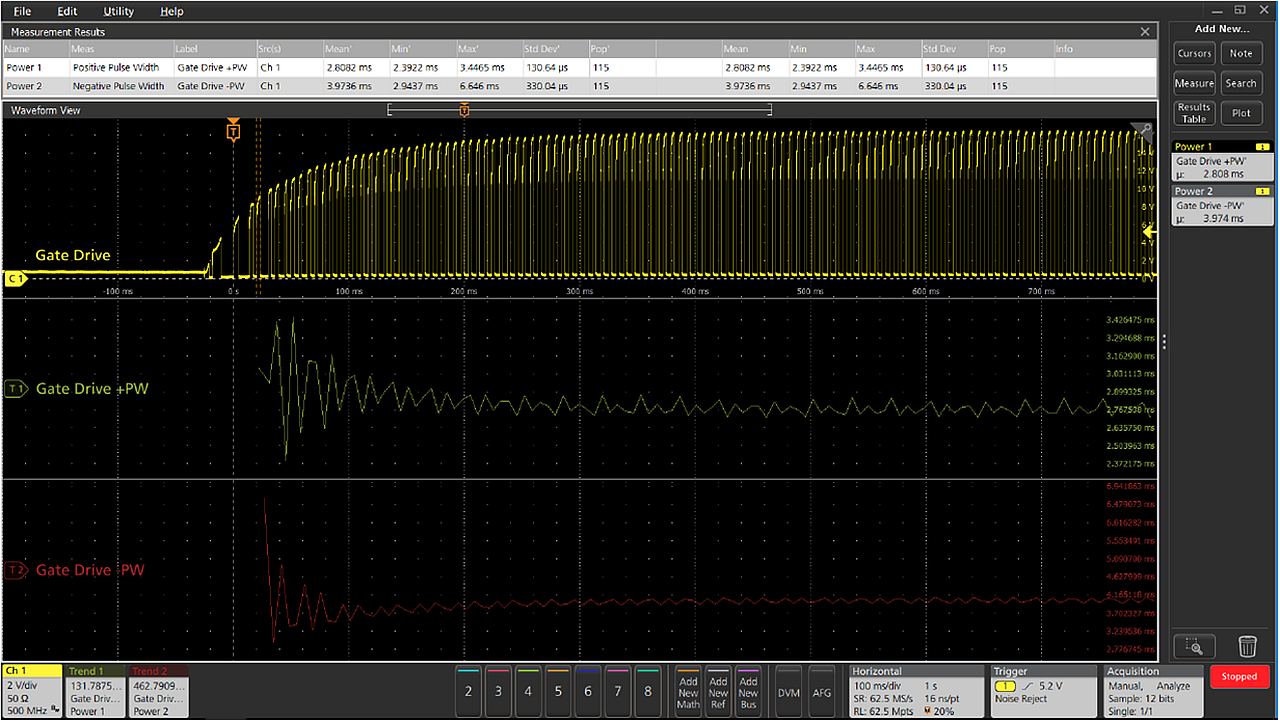Click the Cursors button

point(1194,54)
